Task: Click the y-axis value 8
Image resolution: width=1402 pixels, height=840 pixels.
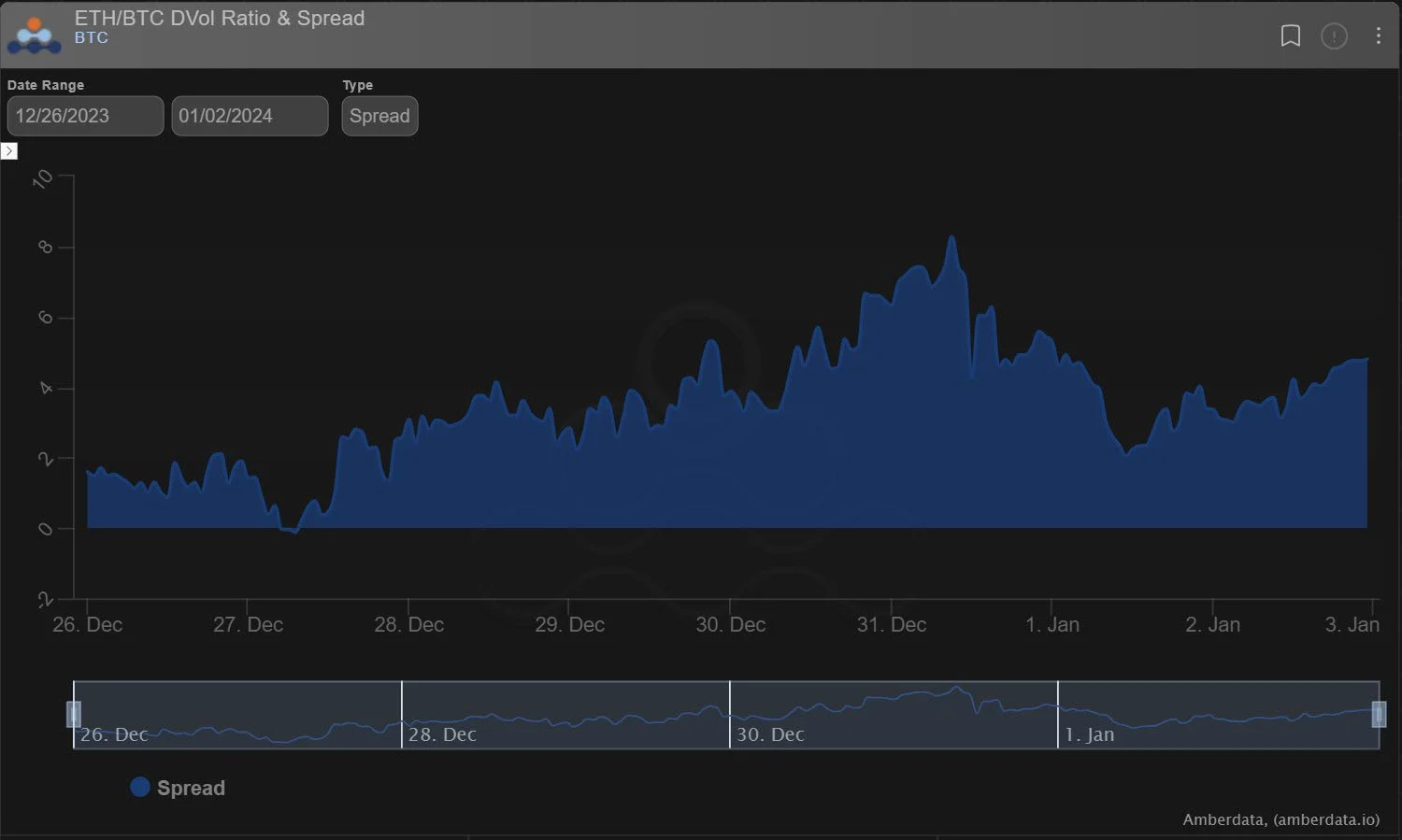Action: pyautogui.click(x=45, y=248)
